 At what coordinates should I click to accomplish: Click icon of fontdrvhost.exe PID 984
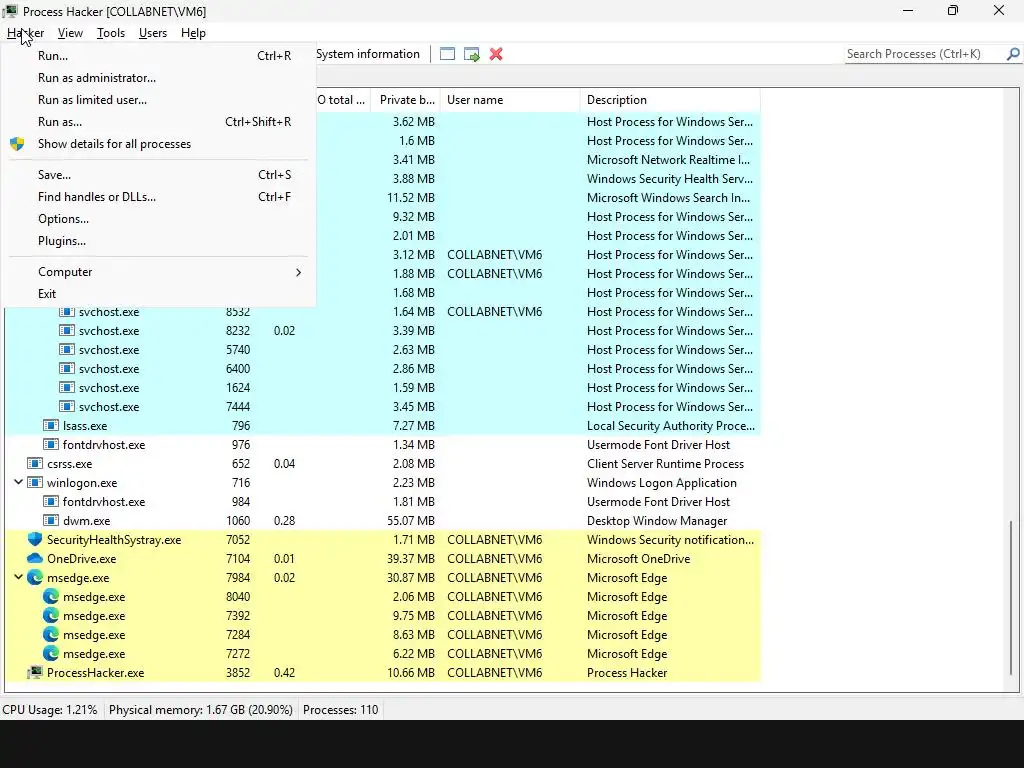tap(51, 502)
